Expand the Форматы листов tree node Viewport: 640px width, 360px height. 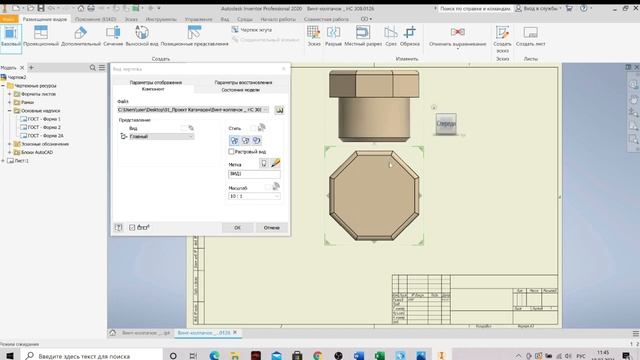(9, 94)
